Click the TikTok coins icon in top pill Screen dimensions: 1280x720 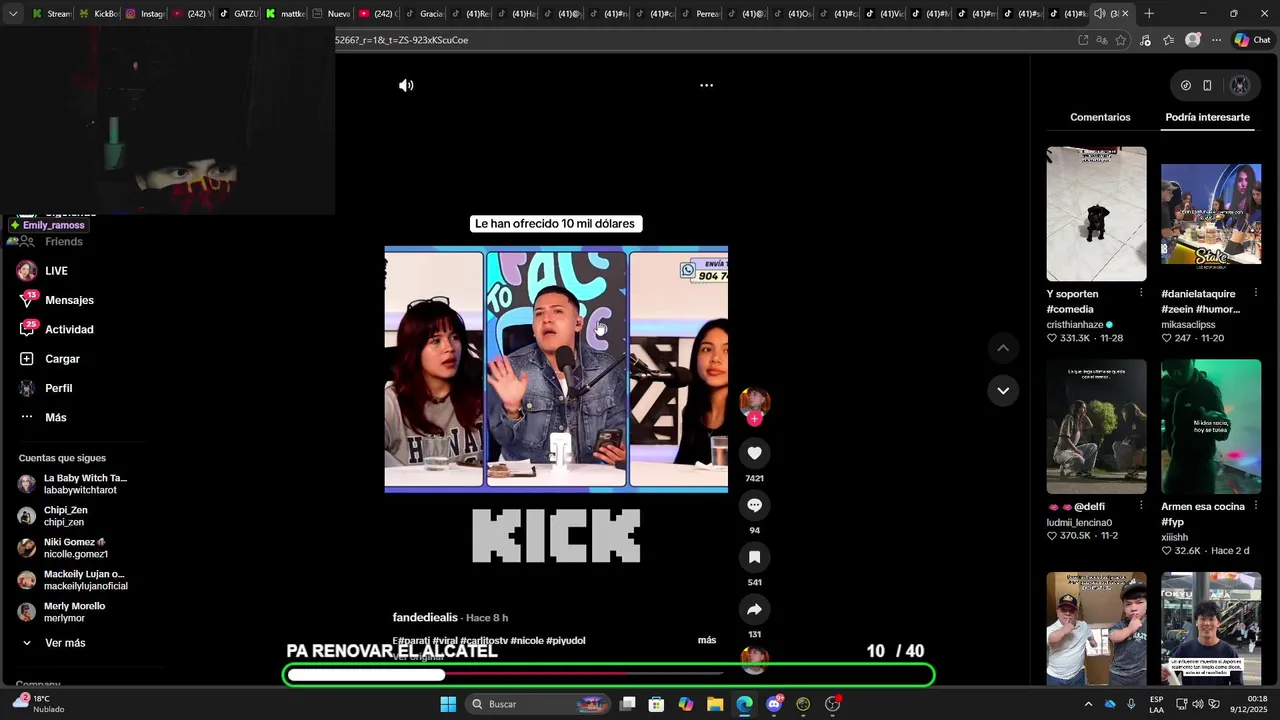[1186, 86]
